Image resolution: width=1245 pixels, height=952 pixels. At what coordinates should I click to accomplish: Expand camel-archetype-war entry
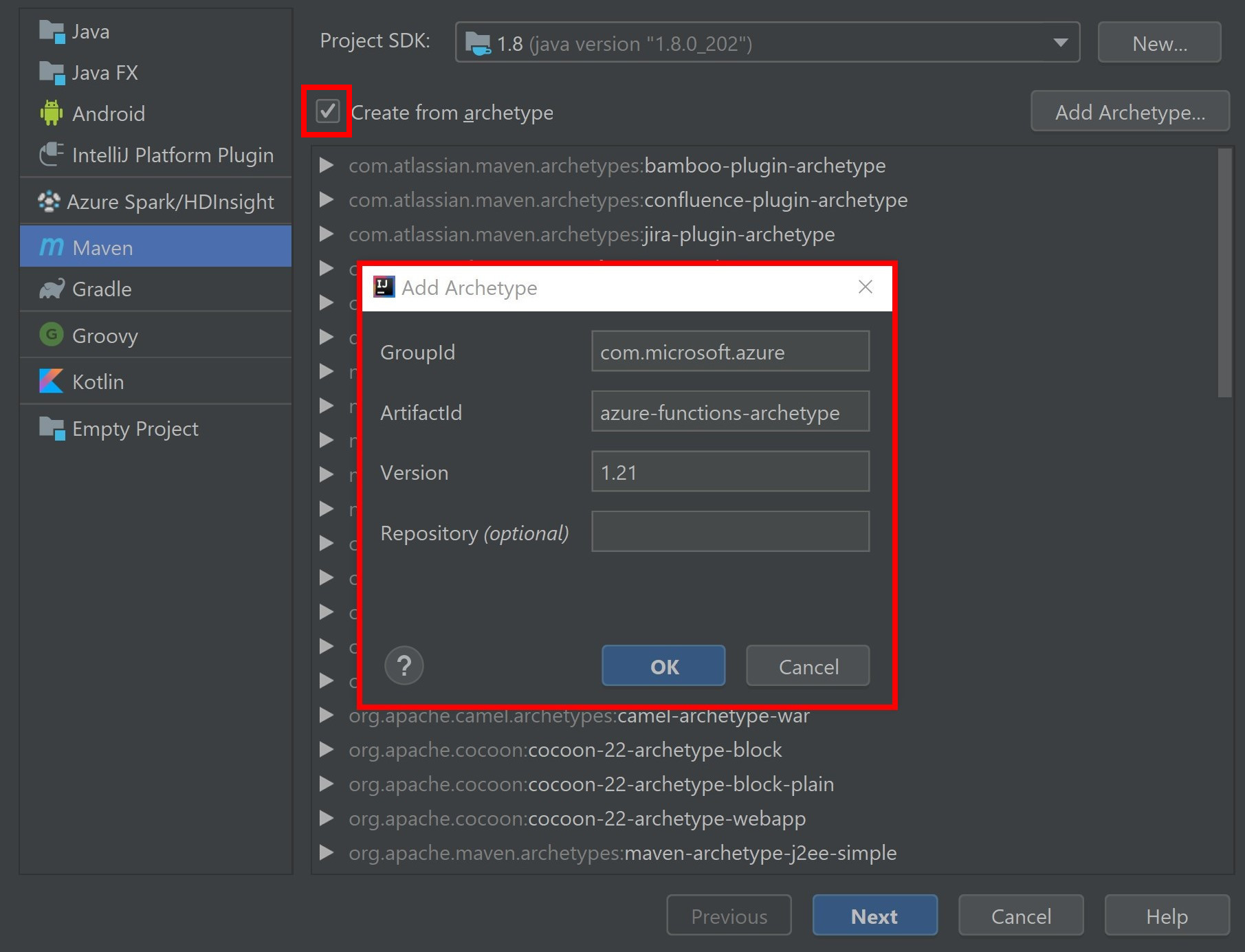click(327, 715)
